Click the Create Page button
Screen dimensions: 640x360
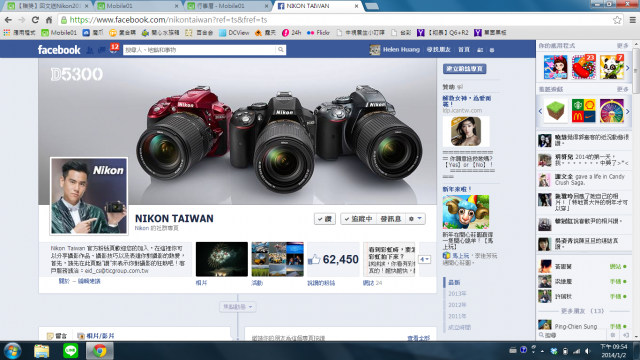(x=464, y=69)
